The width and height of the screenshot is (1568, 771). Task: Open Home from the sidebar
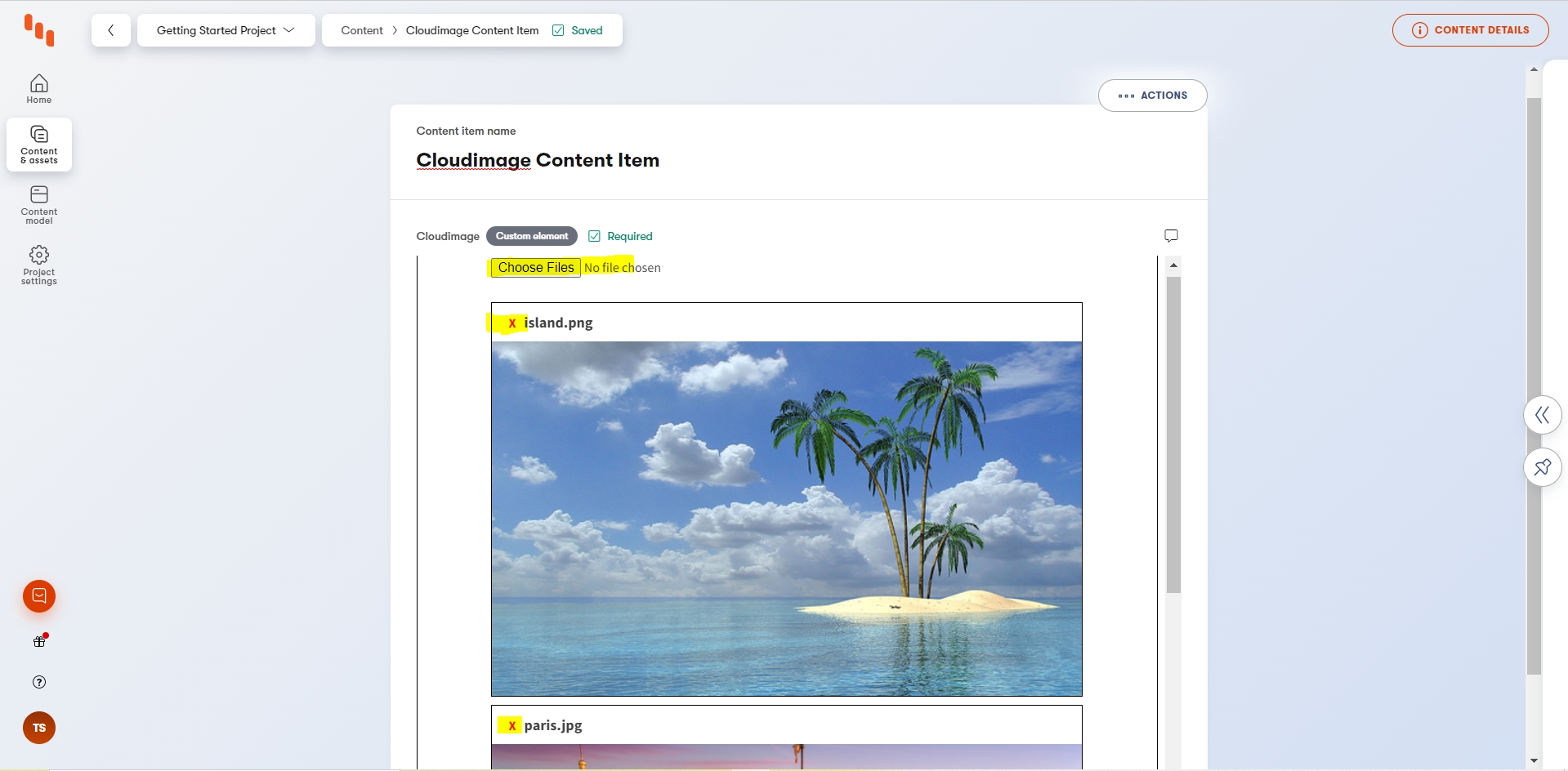pyautogui.click(x=39, y=89)
